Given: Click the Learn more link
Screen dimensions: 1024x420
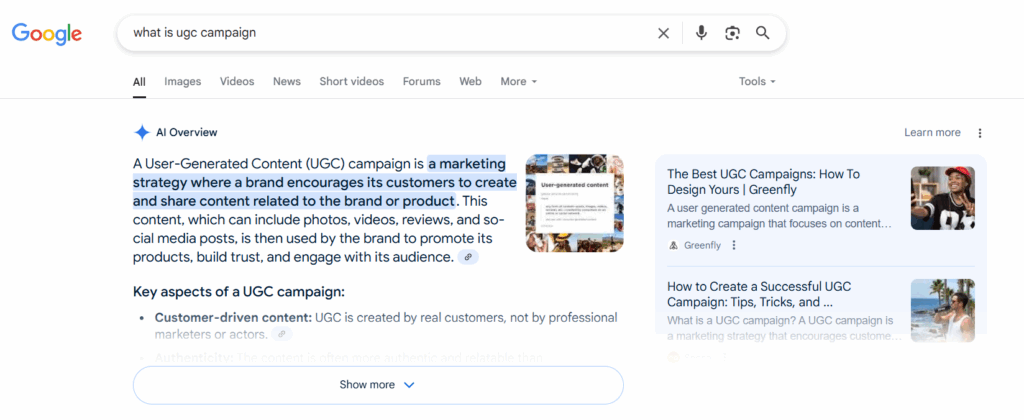Looking at the screenshot, I should [932, 133].
